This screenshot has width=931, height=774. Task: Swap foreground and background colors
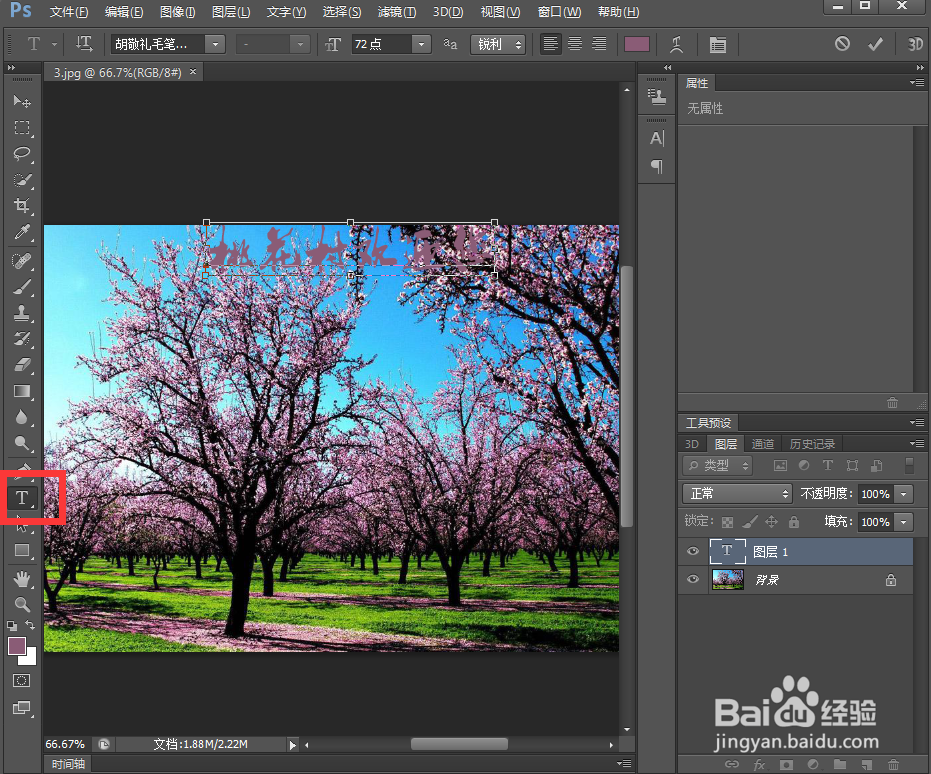(x=30, y=625)
